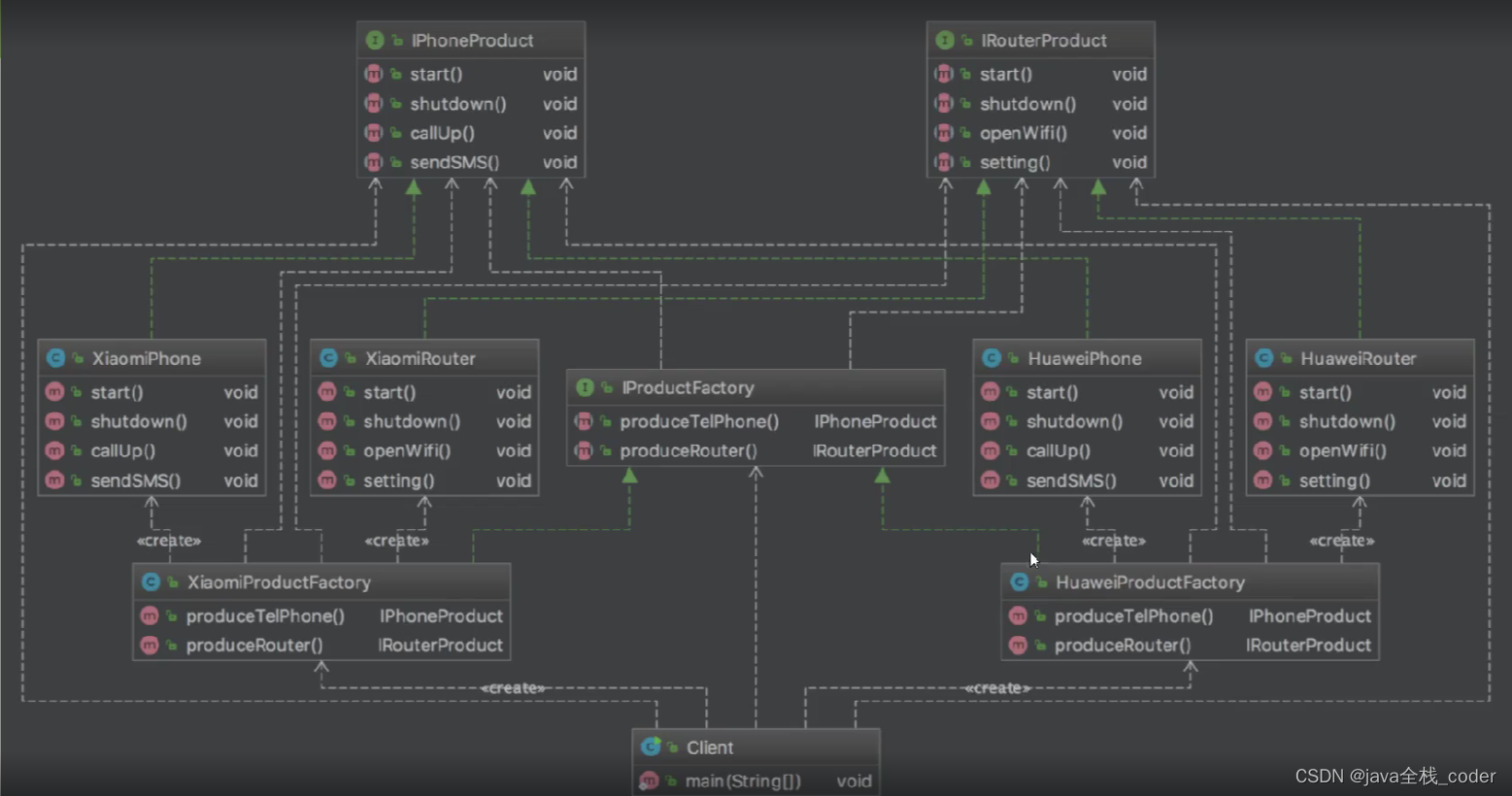Click method icon of produceTelPhone() in XiaomiProductFactory

[x=150, y=615]
